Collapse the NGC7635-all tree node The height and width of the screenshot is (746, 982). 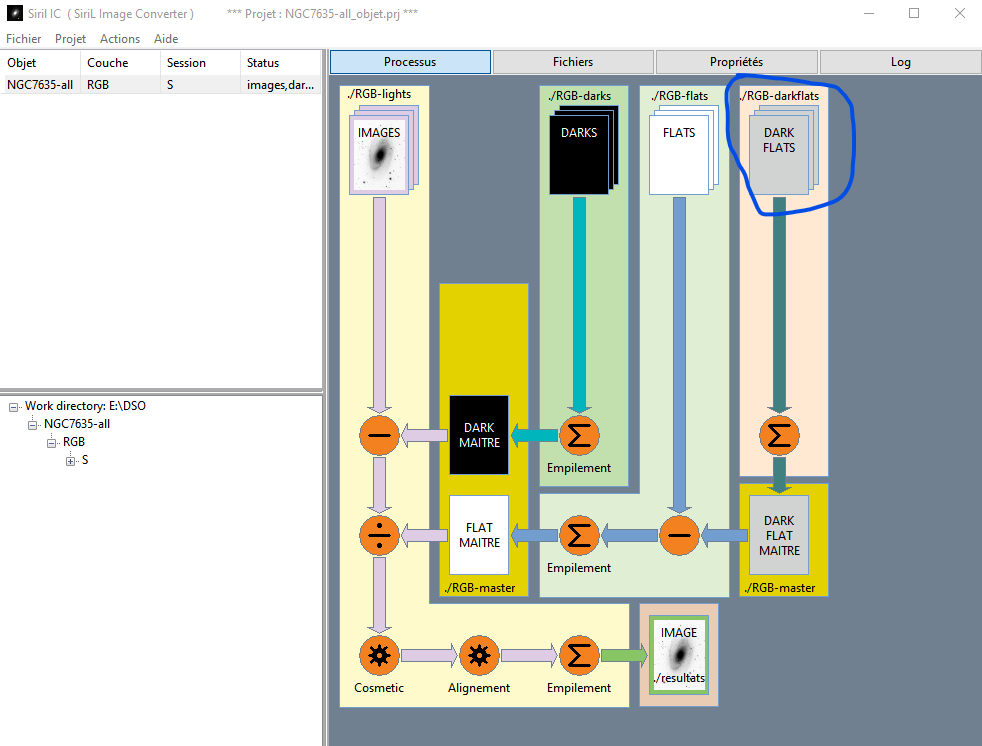(33, 425)
